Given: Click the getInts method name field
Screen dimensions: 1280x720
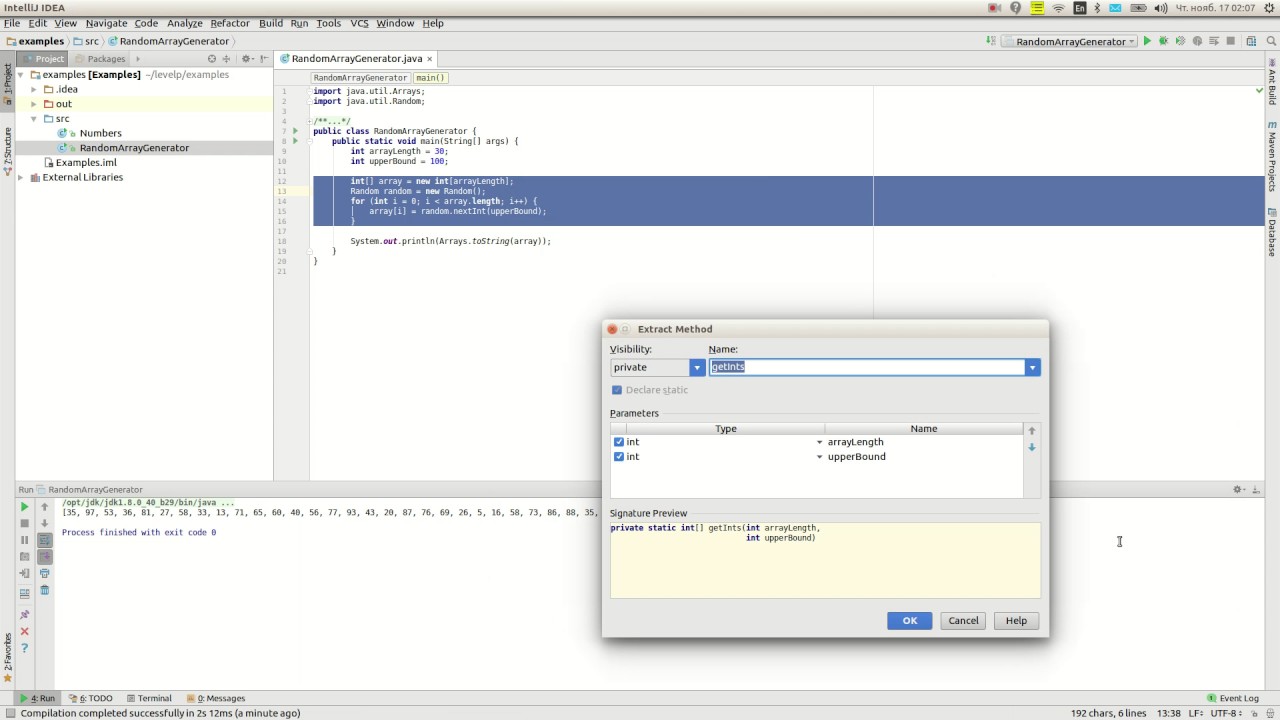Looking at the screenshot, I should pyautogui.click(x=866, y=367).
